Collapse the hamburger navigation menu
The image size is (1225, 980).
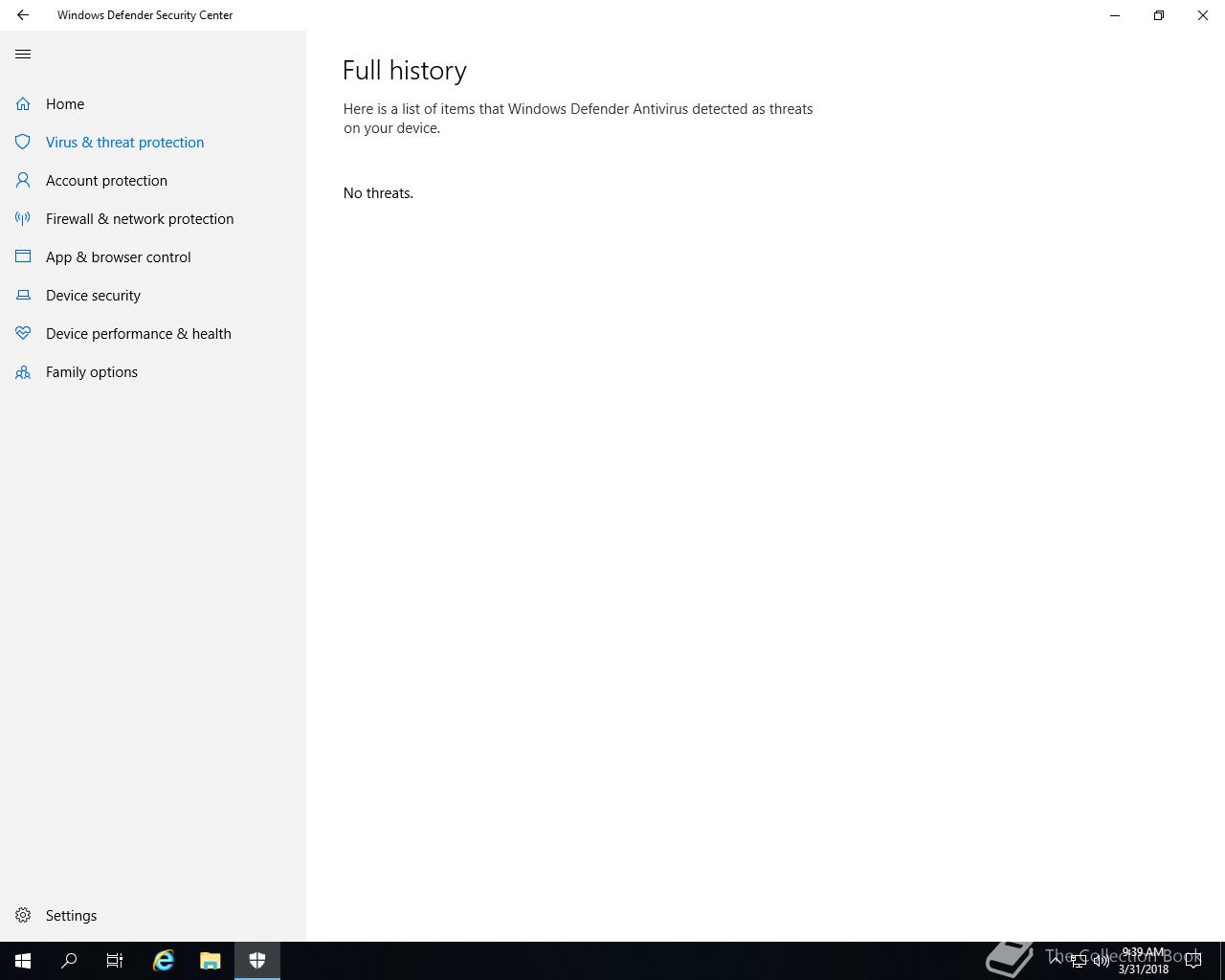point(23,54)
